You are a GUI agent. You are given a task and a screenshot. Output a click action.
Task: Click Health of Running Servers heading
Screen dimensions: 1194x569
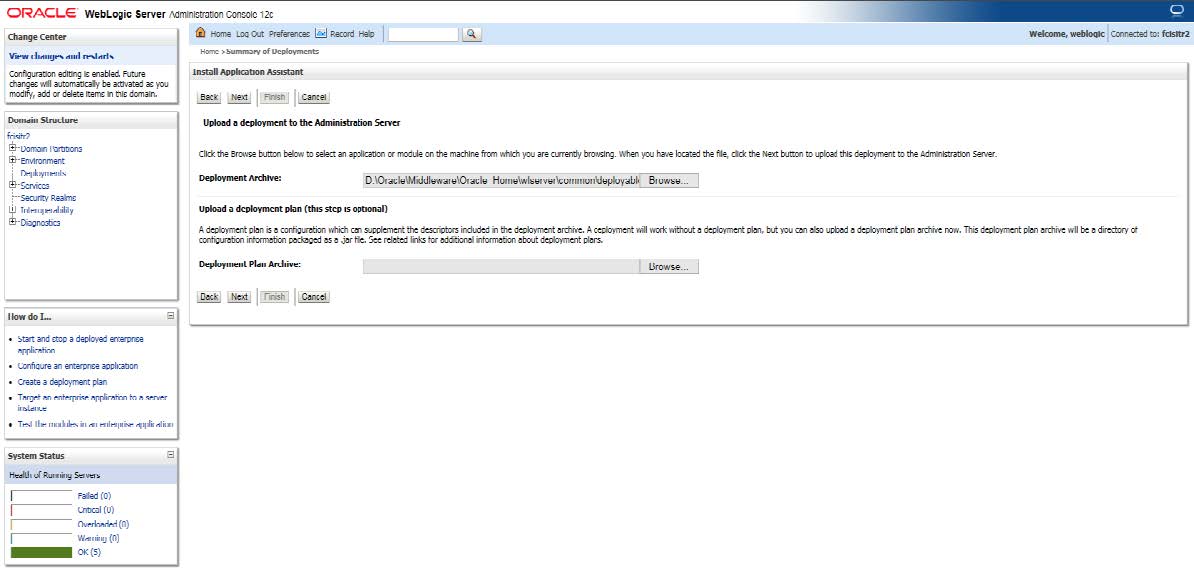tap(54, 475)
